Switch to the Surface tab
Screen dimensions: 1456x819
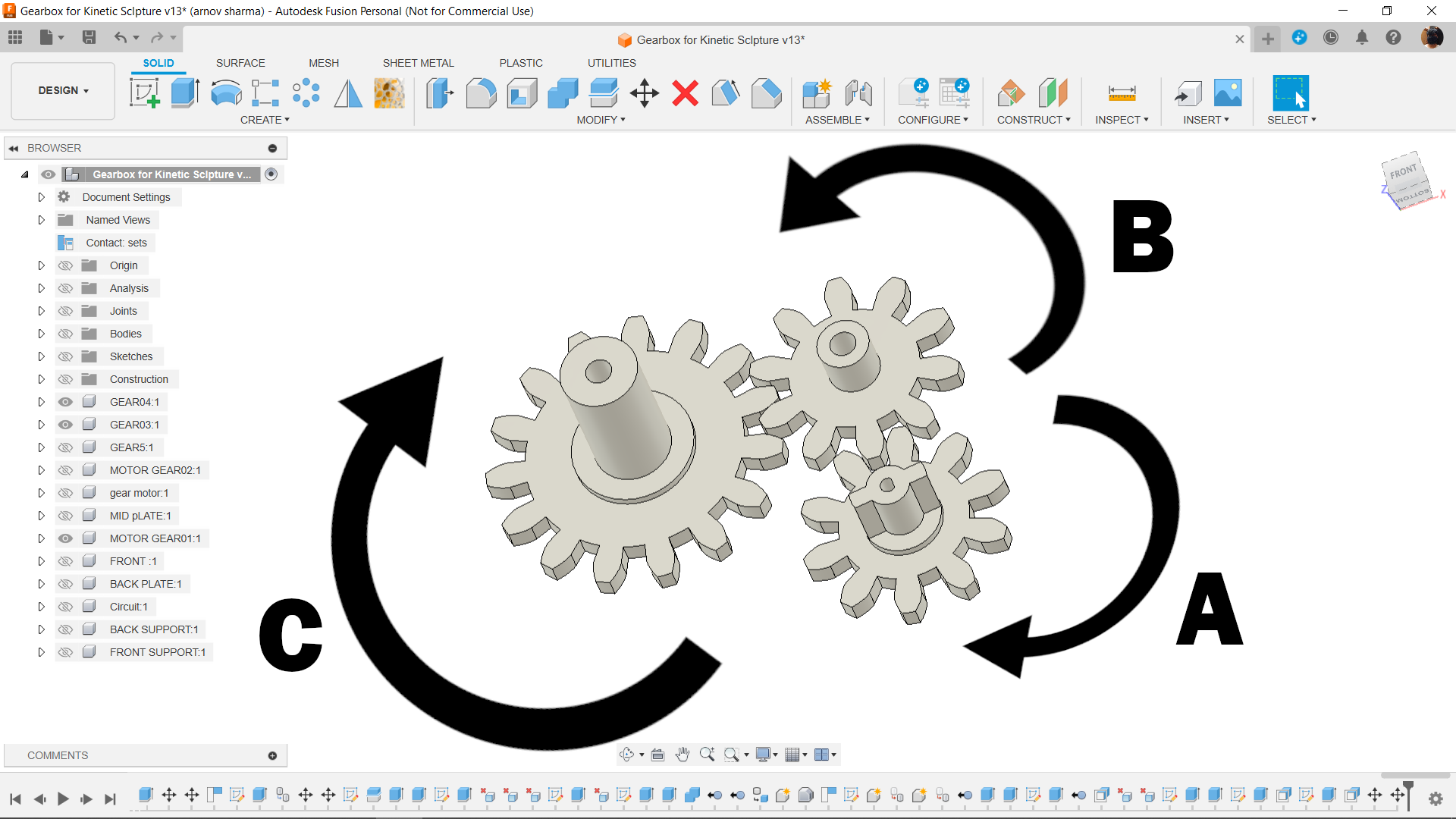coord(240,63)
